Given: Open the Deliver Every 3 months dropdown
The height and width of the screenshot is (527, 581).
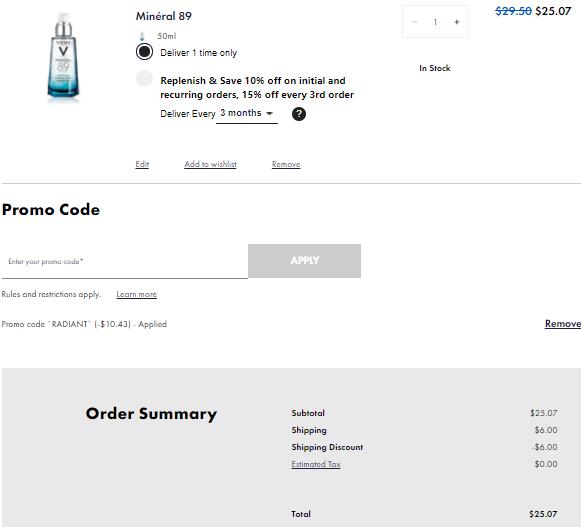Looking at the screenshot, I should point(247,113).
